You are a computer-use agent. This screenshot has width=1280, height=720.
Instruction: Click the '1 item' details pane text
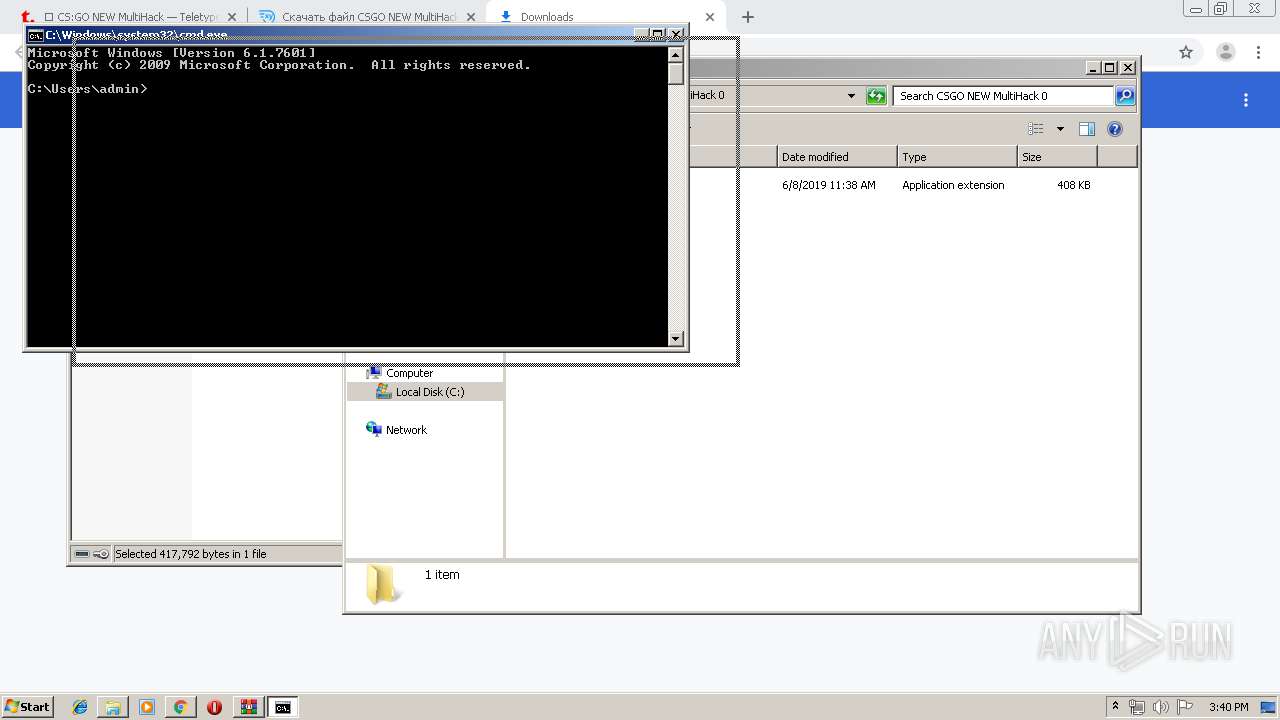click(442, 575)
